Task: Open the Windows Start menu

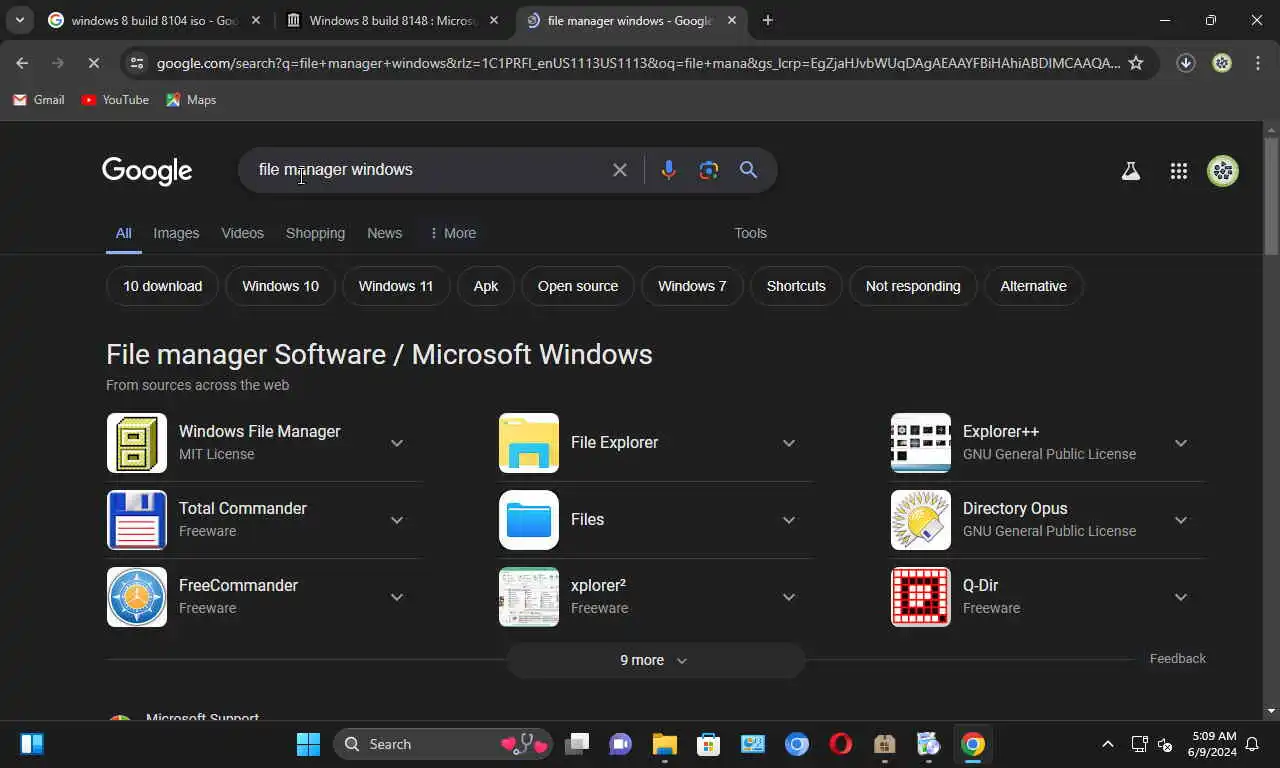Action: (308, 744)
